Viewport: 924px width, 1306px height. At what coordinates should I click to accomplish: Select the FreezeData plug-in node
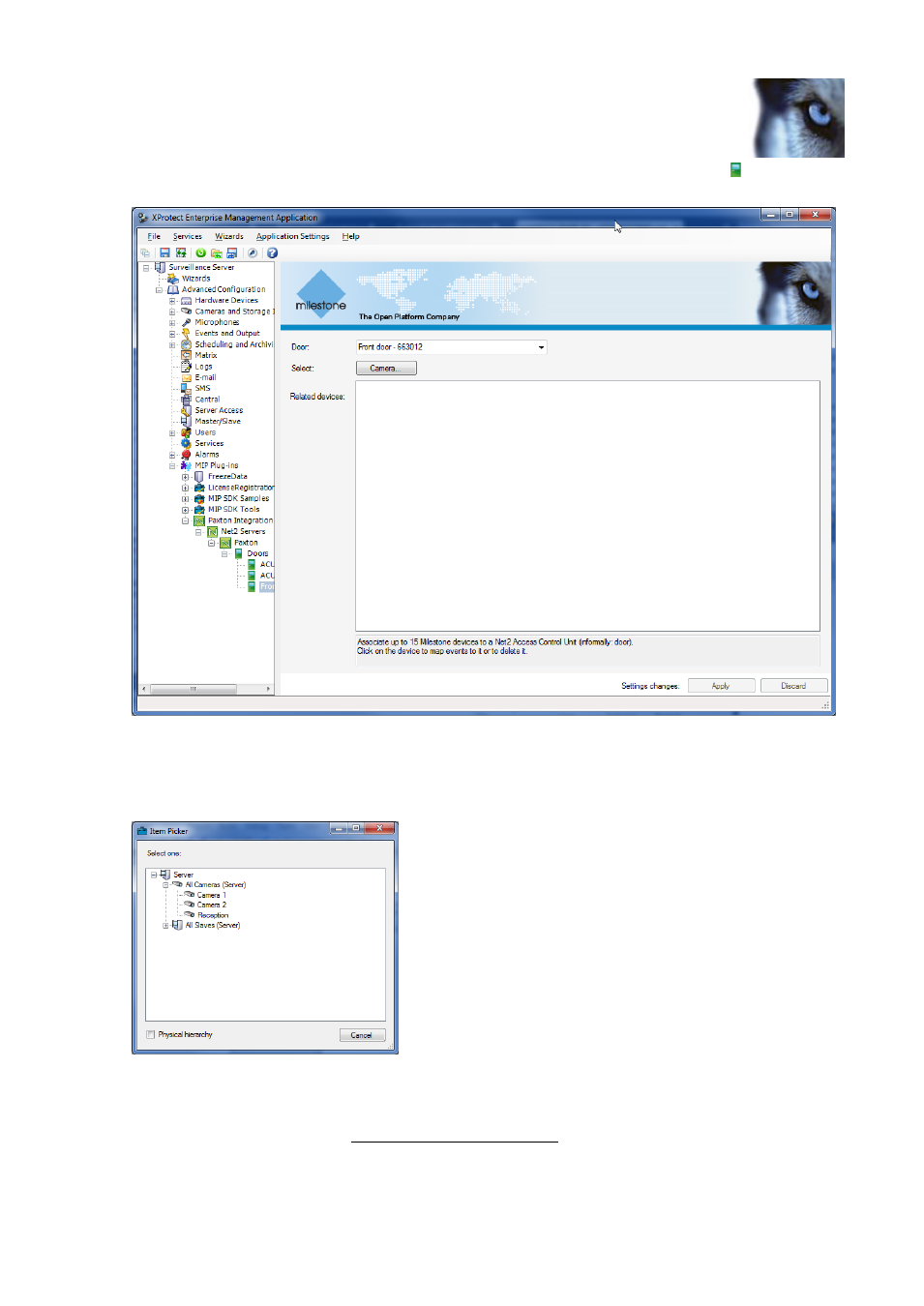tap(227, 477)
